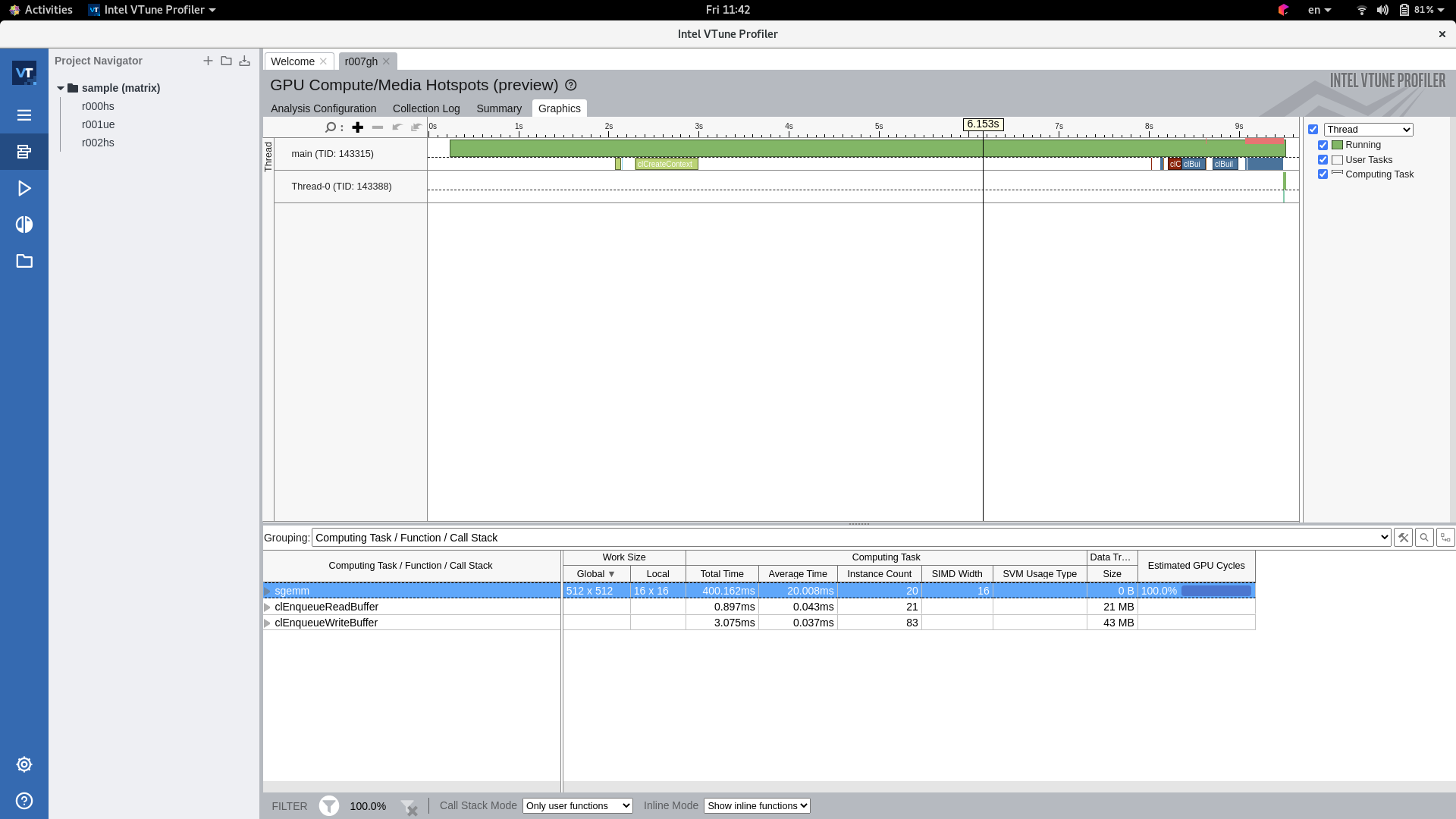
Task: Click the clCreateContext task bar in timeline
Action: pos(666,164)
